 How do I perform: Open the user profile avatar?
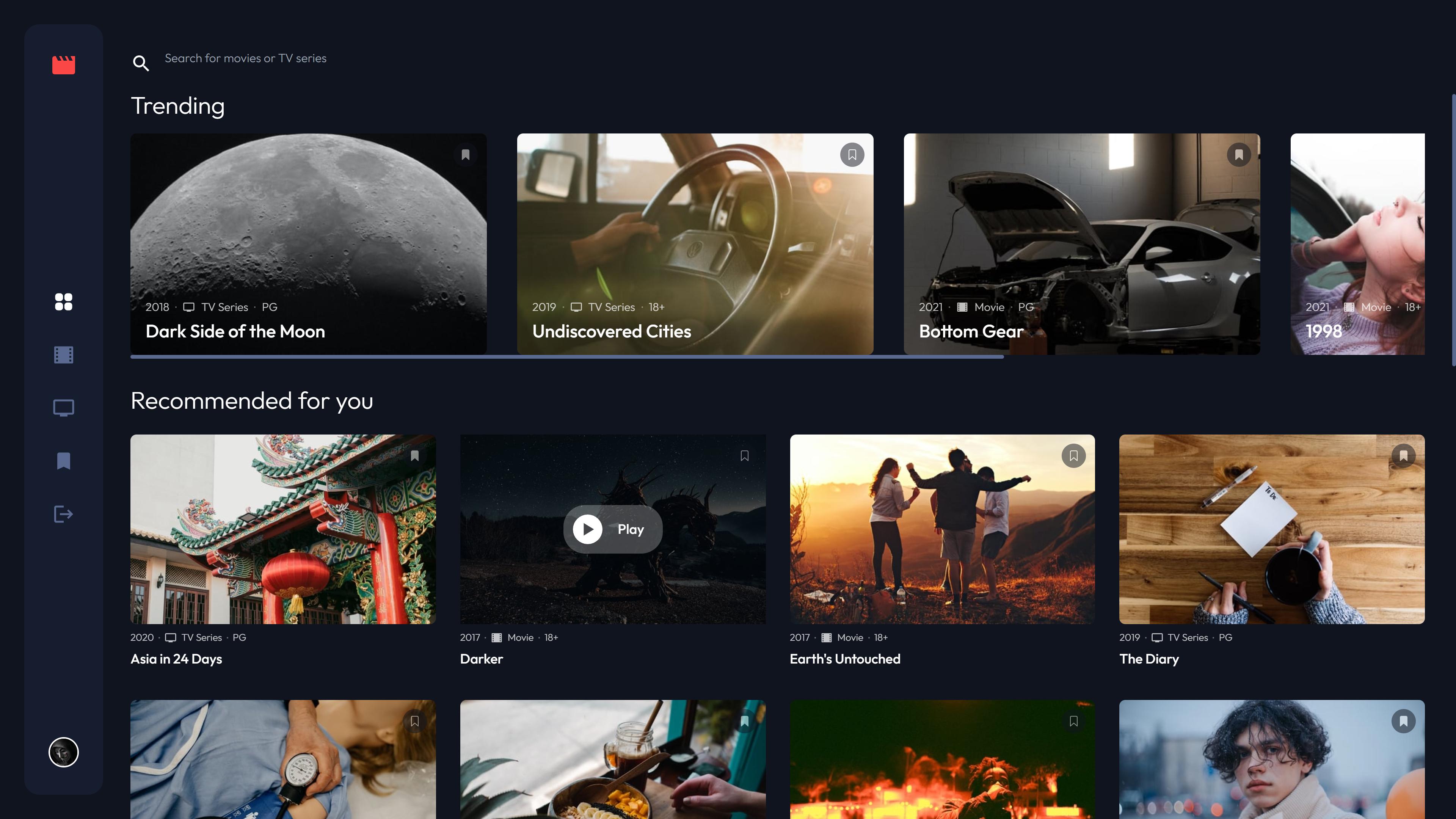[63, 752]
